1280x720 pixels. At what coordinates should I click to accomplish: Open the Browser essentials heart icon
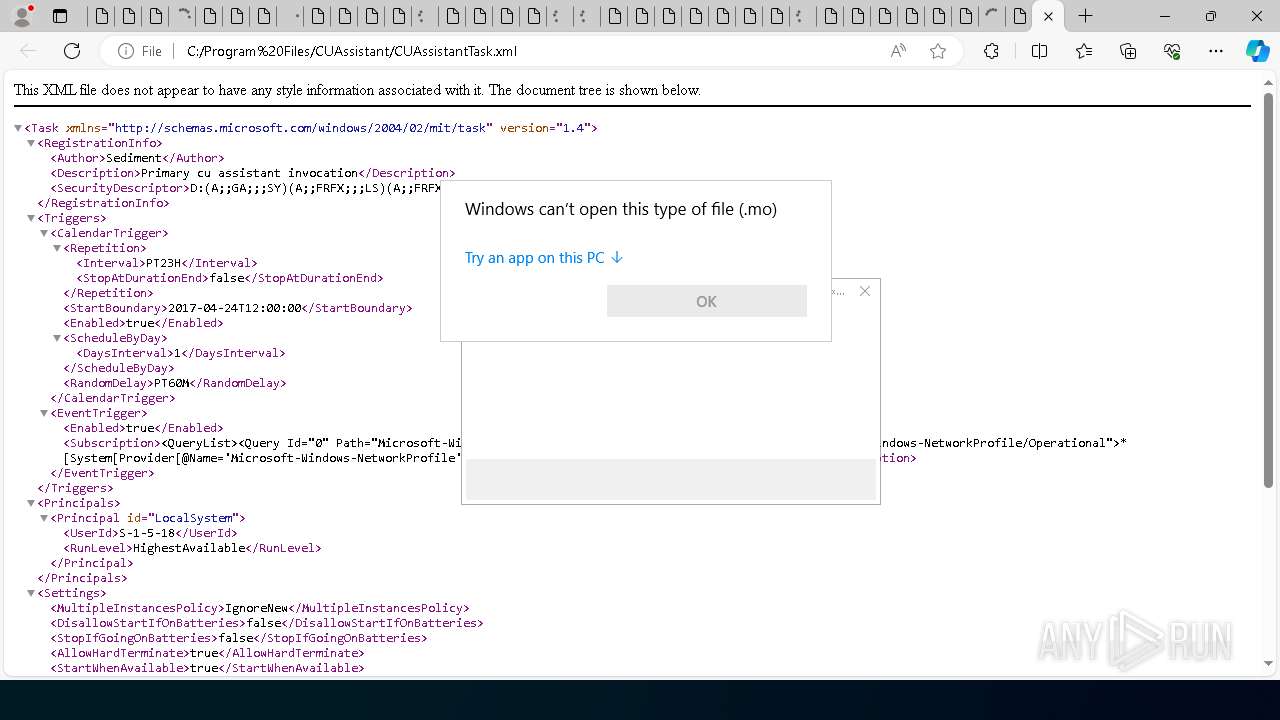point(1172,51)
